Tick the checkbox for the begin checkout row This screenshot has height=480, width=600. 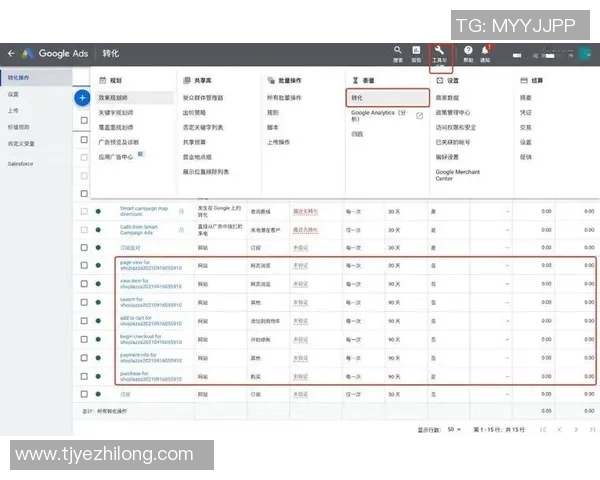[x=84, y=340]
